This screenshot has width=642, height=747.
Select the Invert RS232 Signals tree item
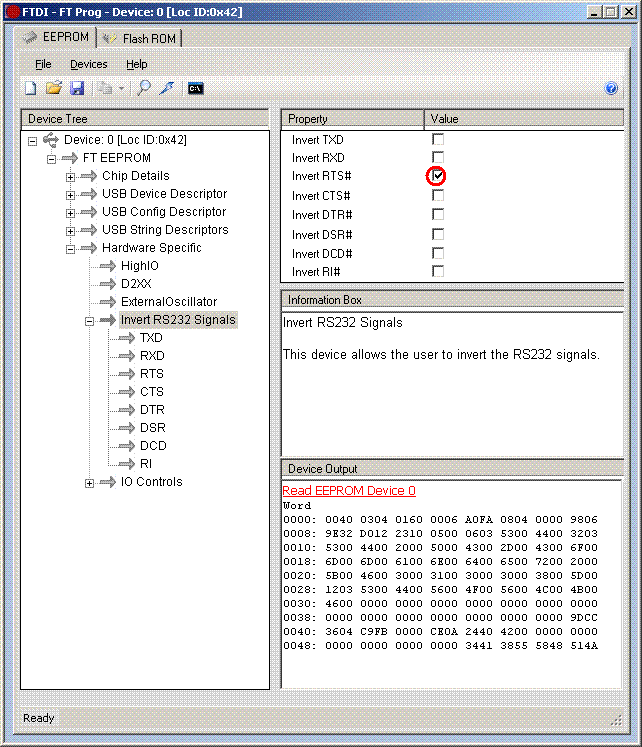(178, 320)
